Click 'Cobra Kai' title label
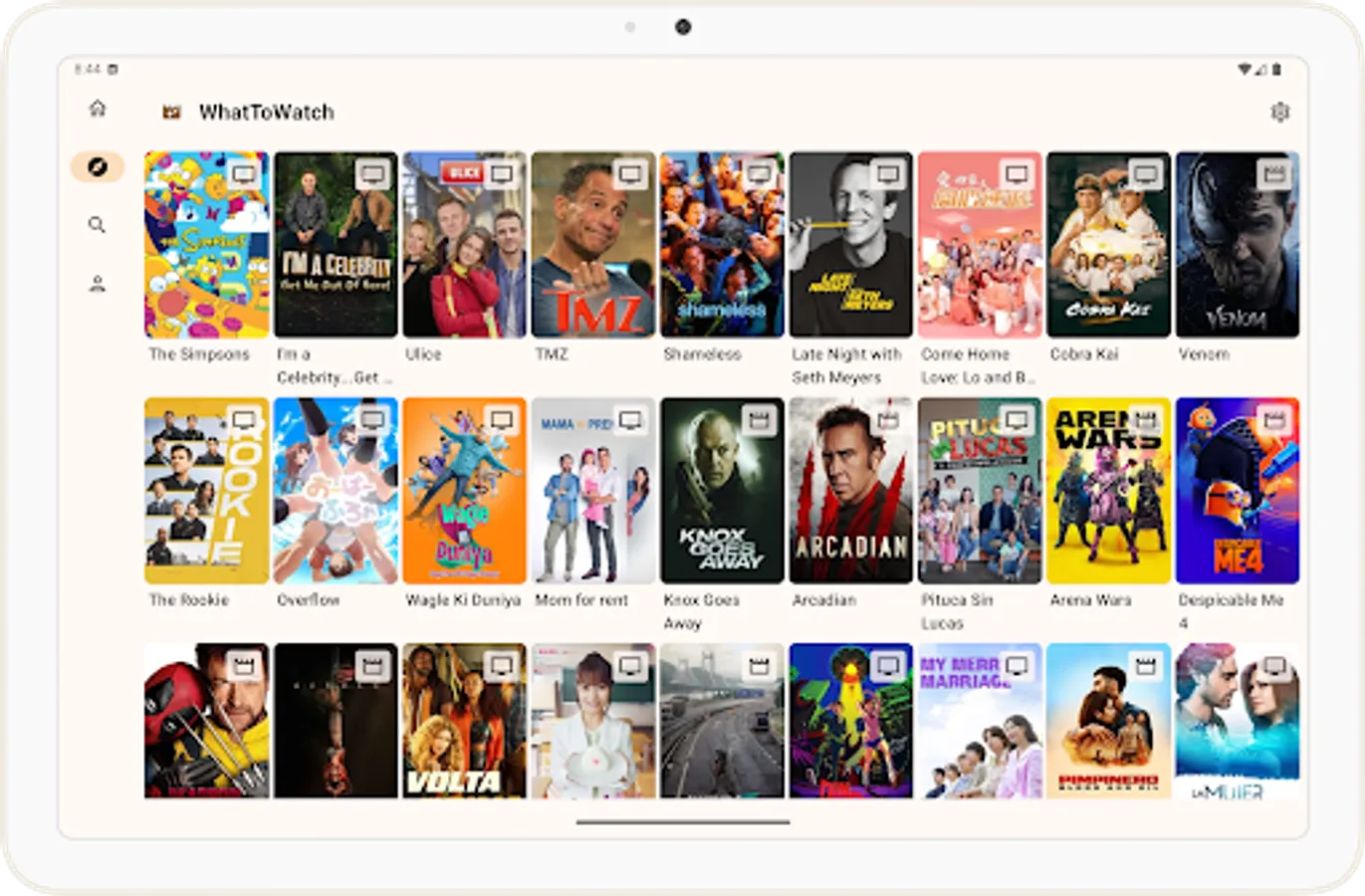 1084,354
